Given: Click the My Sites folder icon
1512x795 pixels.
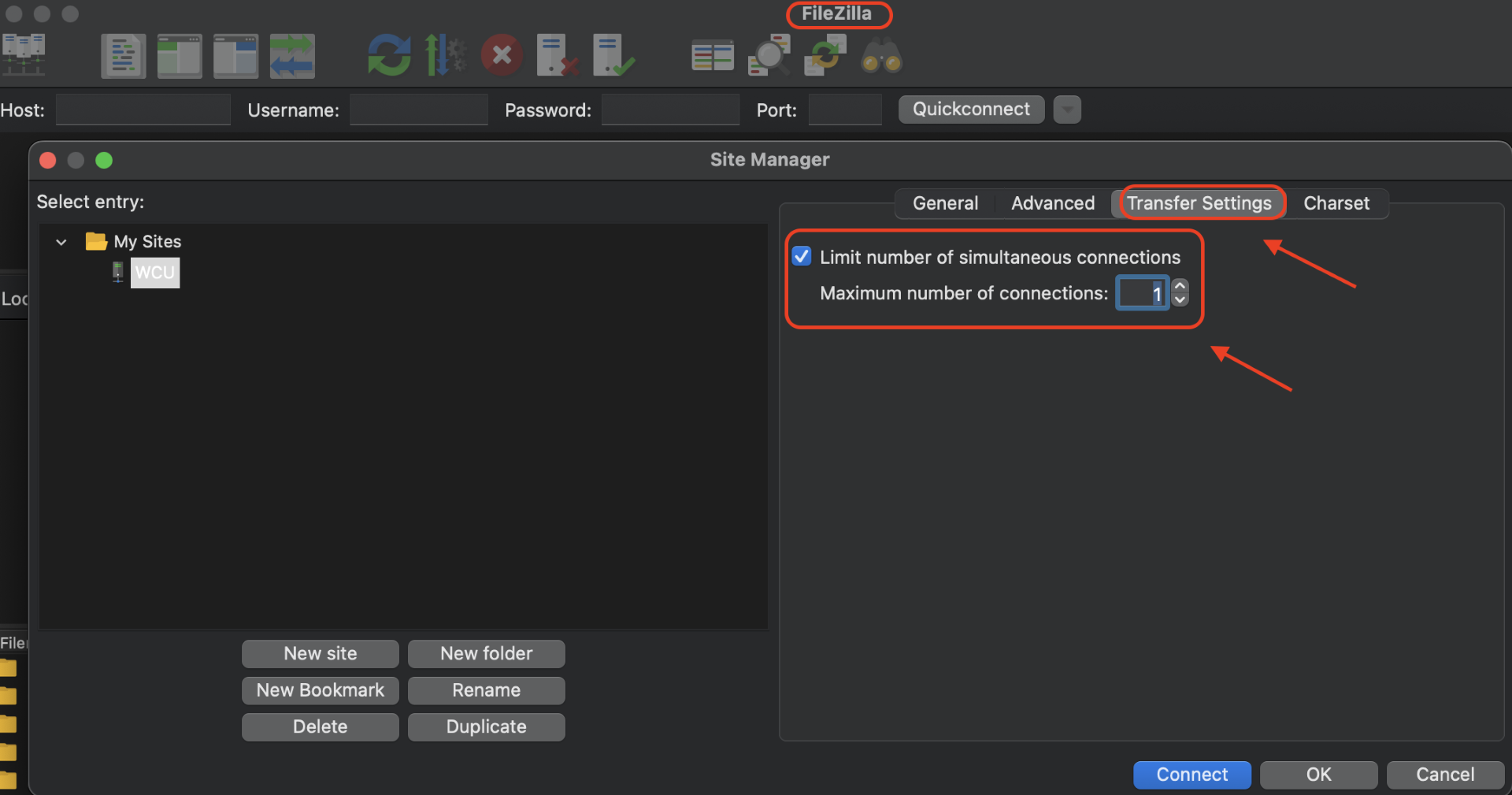Looking at the screenshot, I should tap(96, 241).
